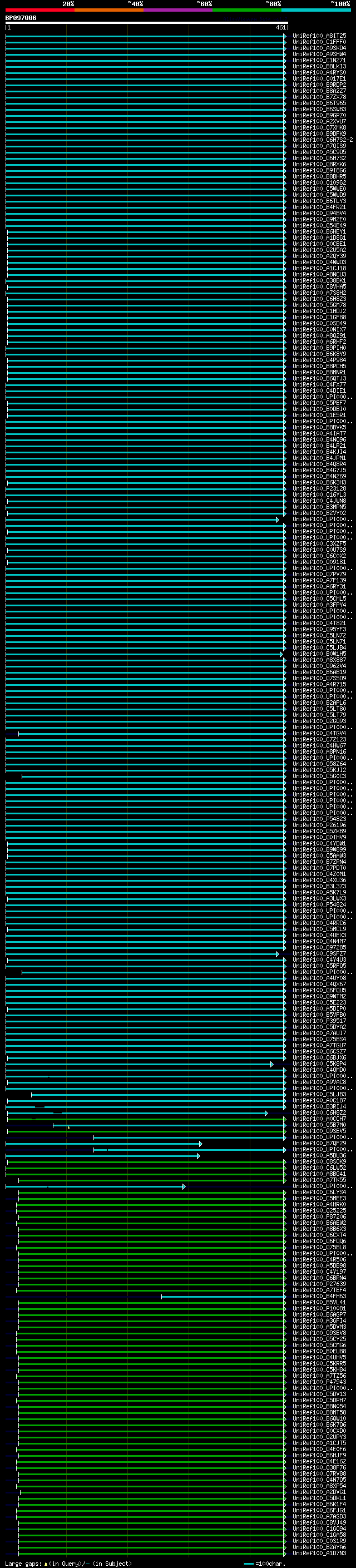The width and height of the screenshot is (356, 1568).
Task: Select hit UniRef100_A8X887
Action: (319, 660)
